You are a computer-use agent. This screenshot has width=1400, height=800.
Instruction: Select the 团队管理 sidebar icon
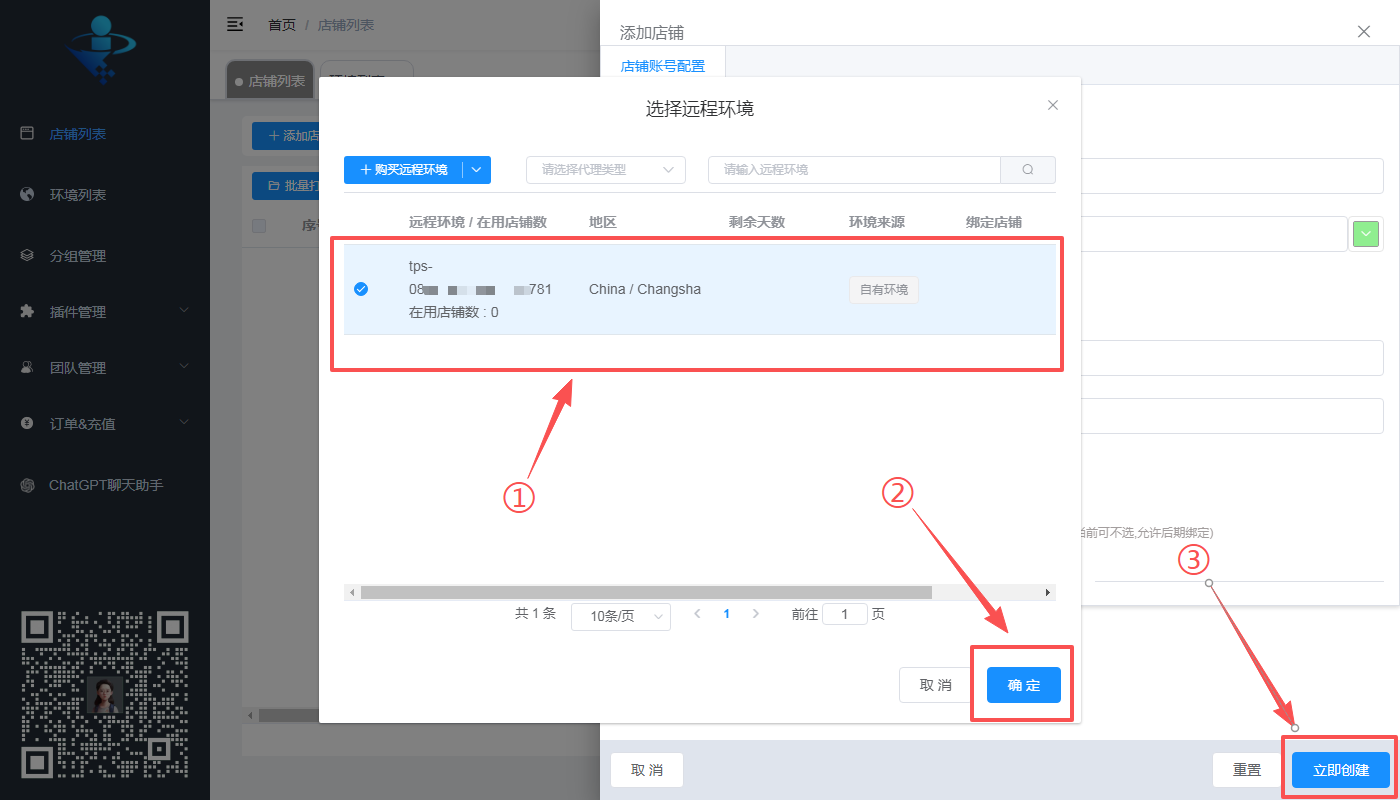28,367
